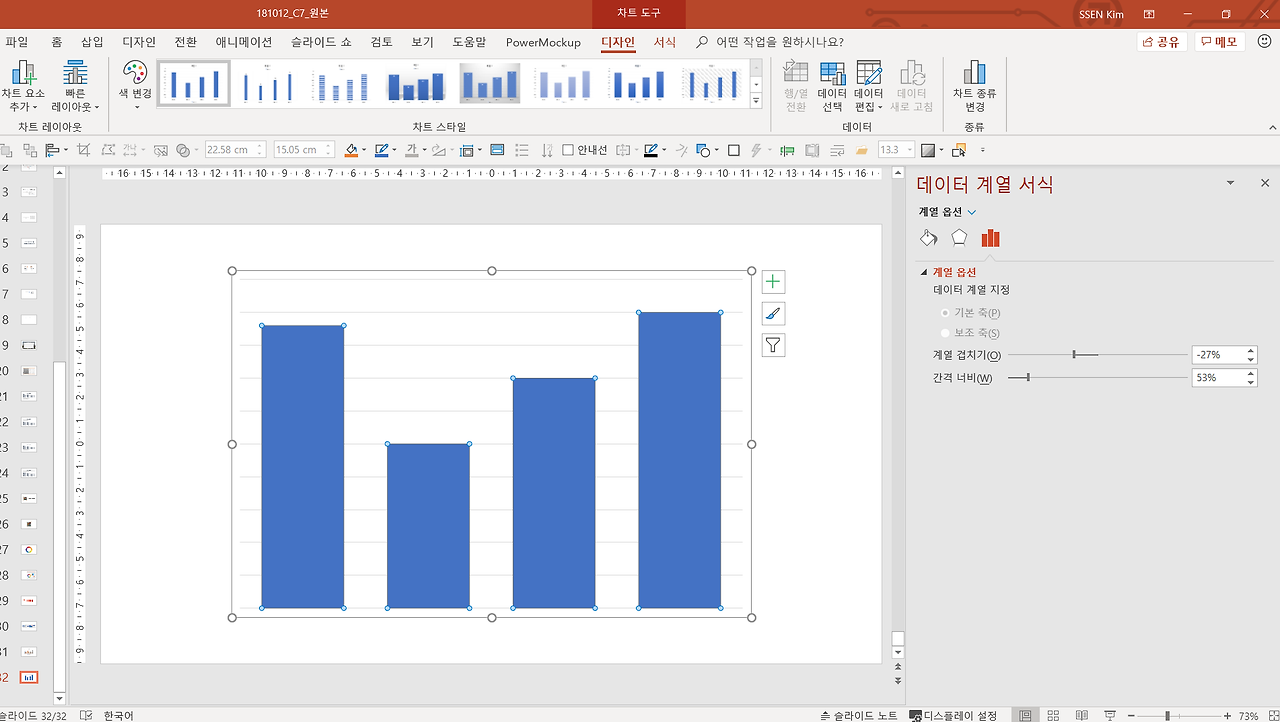Switch to the Effects pentagon tab

[x=959, y=238]
